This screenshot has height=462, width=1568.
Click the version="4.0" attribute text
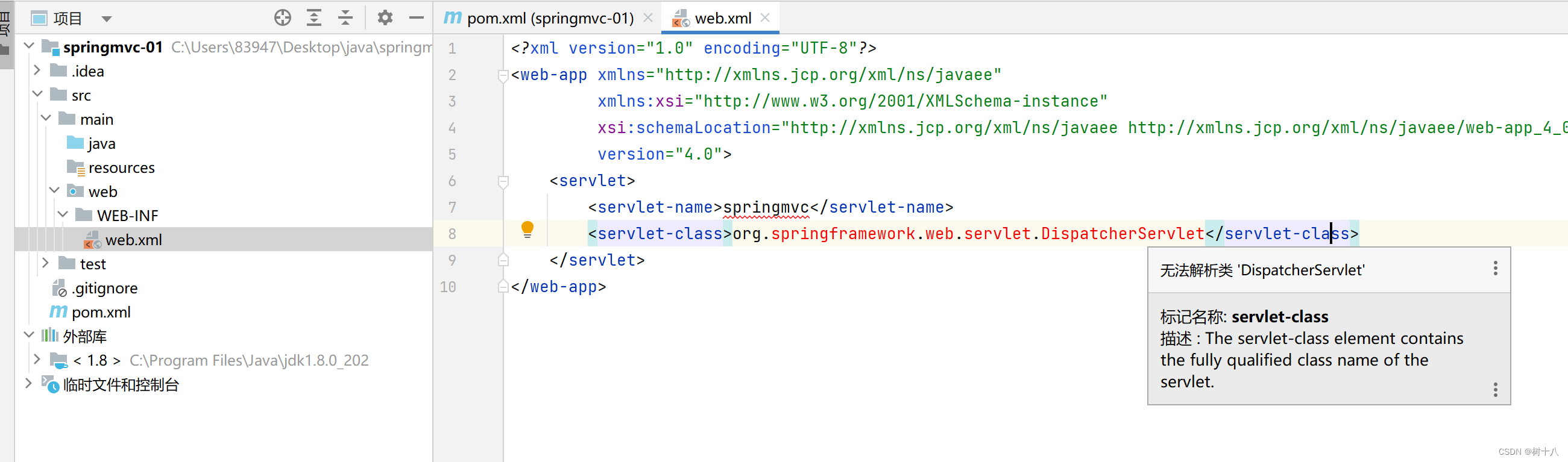pyautogui.click(x=660, y=154)
